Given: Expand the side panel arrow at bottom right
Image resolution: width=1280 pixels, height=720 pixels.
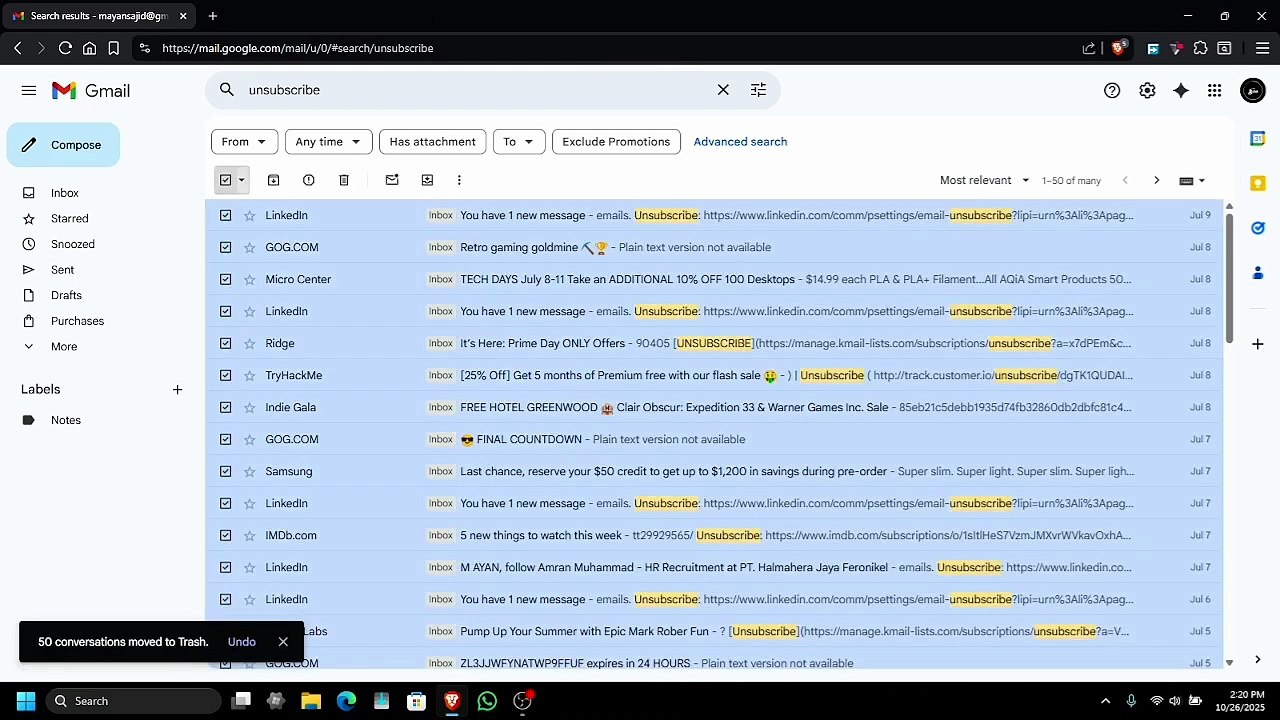Looking at the screenshot, I should click(x=1258, y=659).
